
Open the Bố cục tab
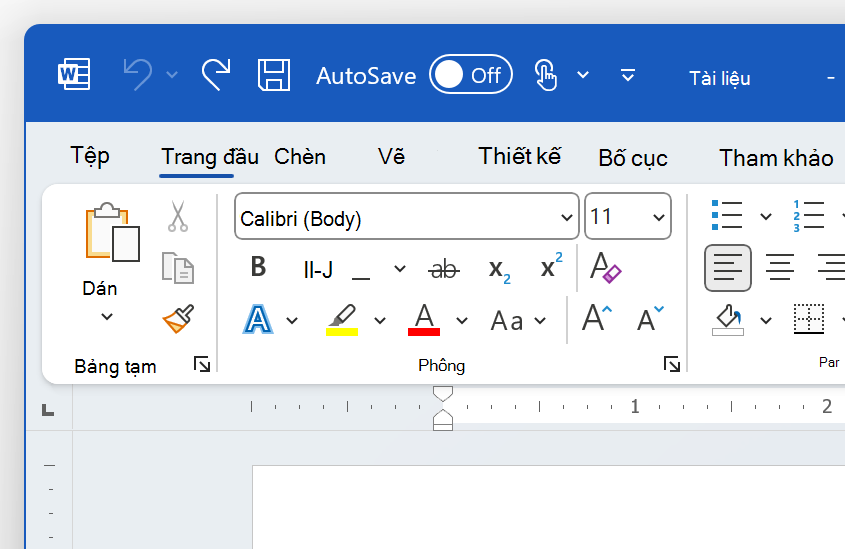pos(633,158)
